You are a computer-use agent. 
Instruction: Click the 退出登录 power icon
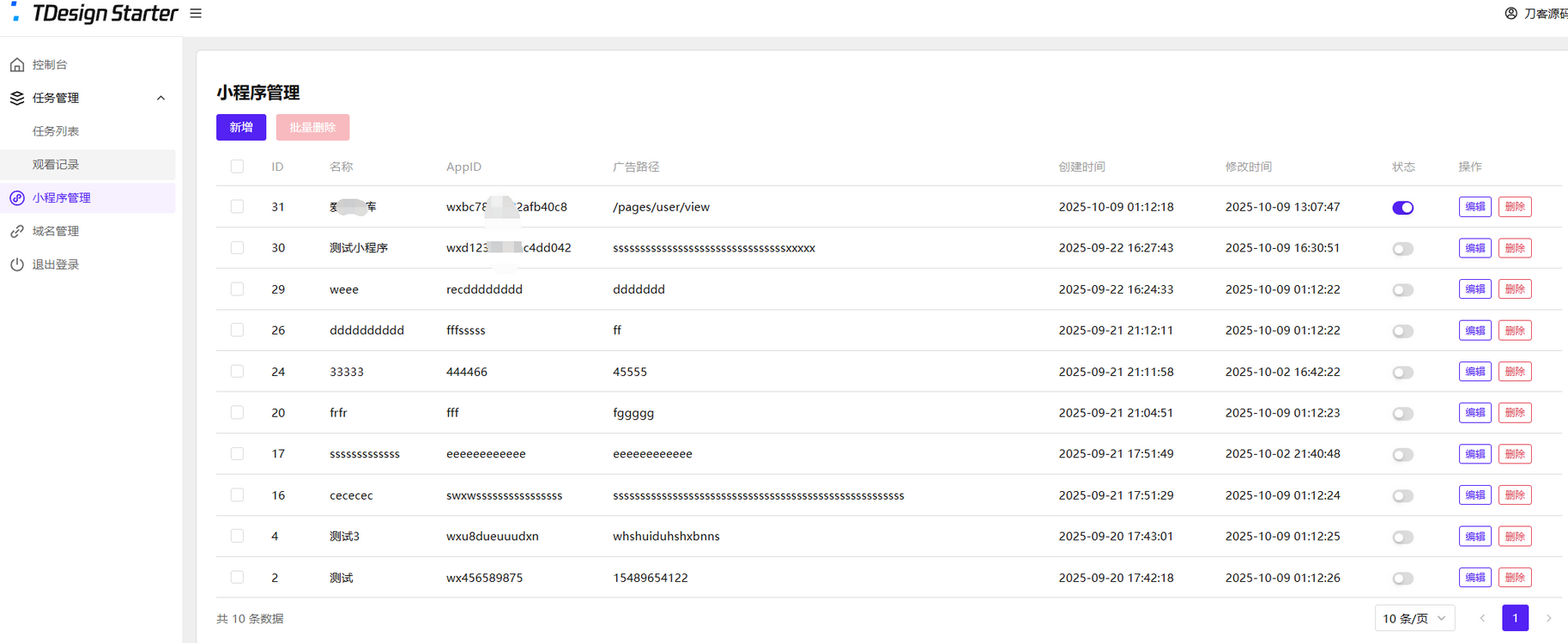pyautogui.click(x=17, y=264)
